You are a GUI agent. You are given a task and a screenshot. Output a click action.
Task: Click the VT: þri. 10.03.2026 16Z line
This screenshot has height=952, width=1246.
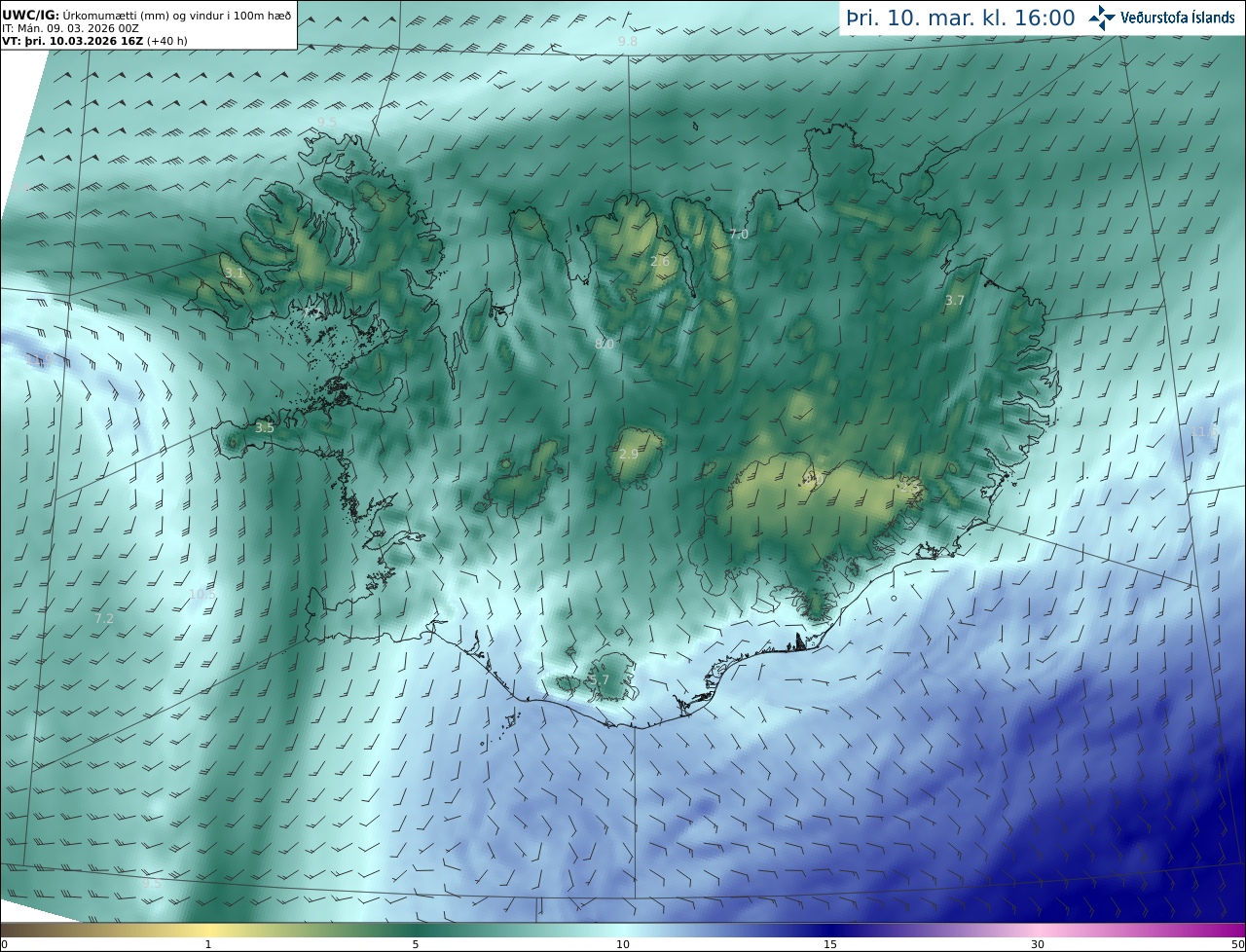point(94,42)
